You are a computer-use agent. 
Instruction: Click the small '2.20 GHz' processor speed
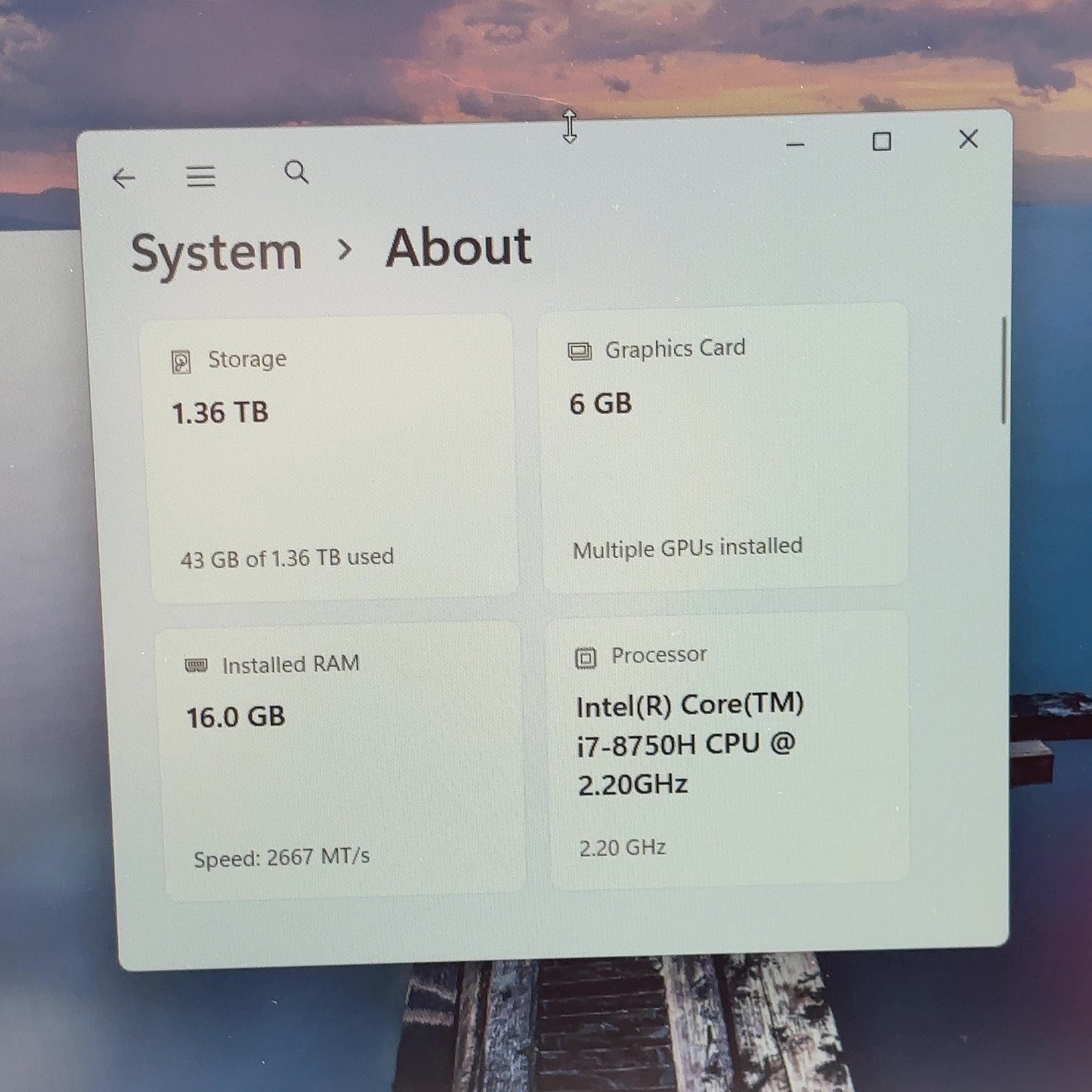click(x=623, y=848)
